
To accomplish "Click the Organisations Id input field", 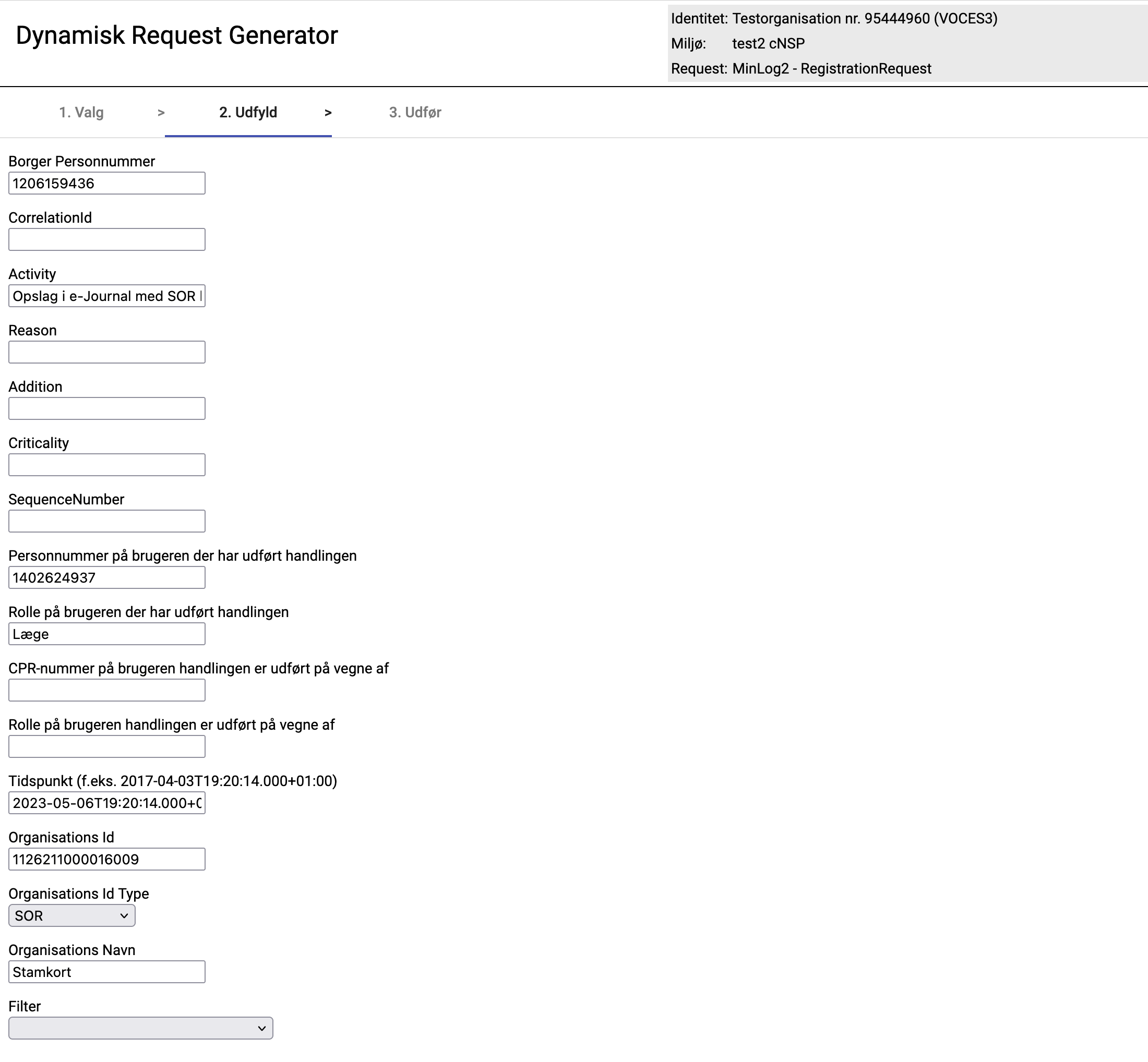I will [x=107, y=859].
